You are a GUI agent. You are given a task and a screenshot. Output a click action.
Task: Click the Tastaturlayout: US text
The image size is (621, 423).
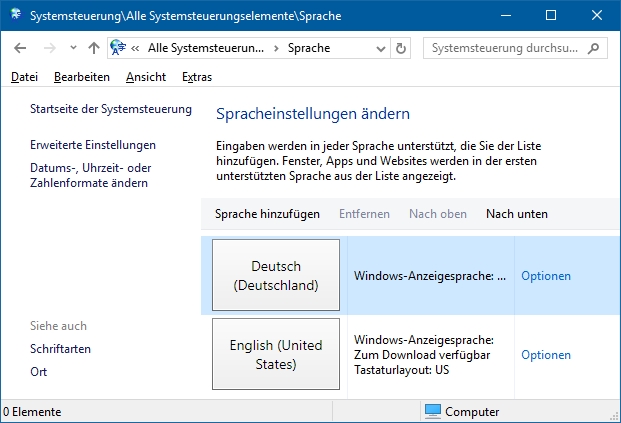point(402,370)
